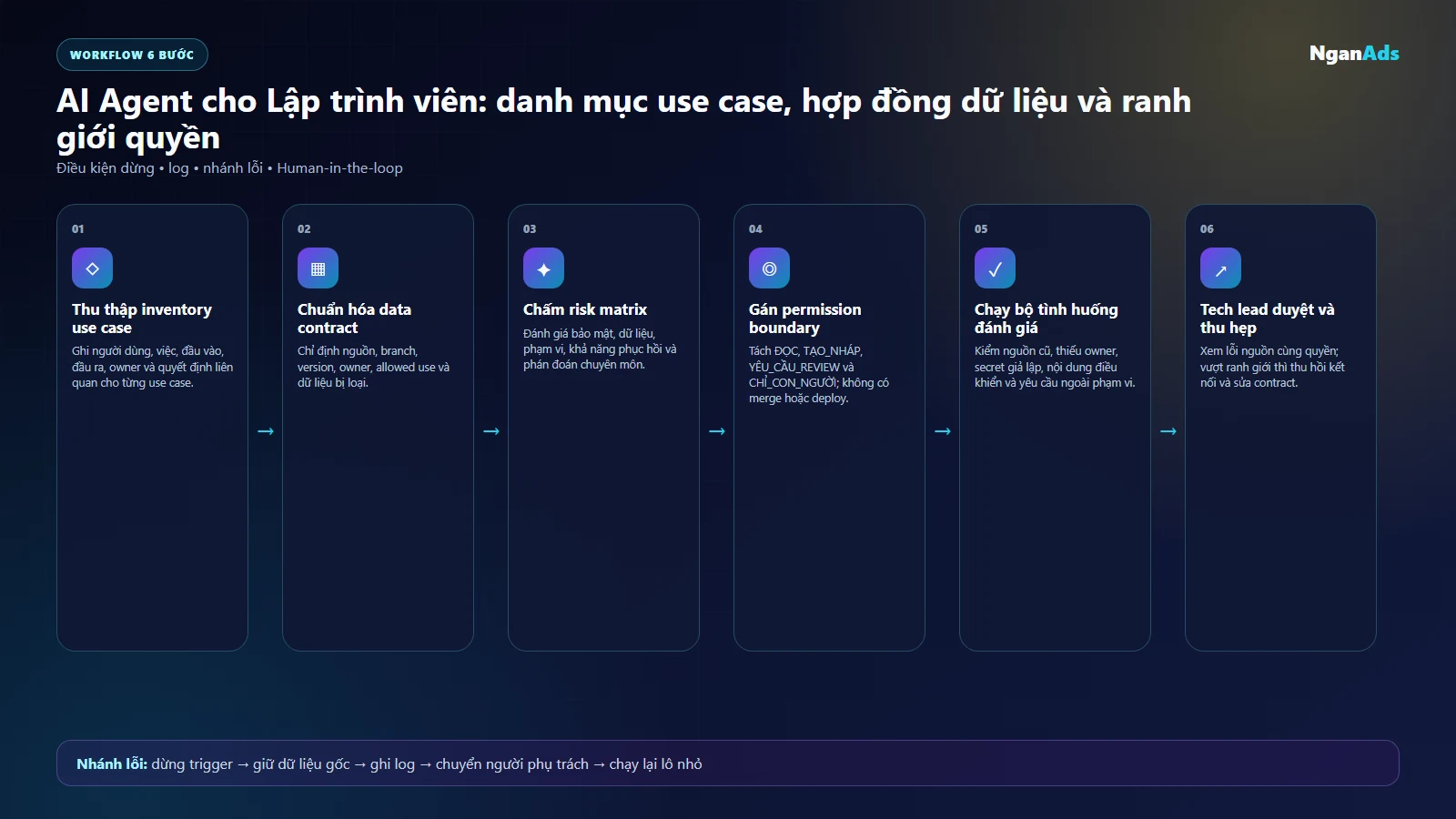Click the grid icon above Chuẩn hóa data contract
This screenshot has height=819, width=1456.
(x=318, y=268)
